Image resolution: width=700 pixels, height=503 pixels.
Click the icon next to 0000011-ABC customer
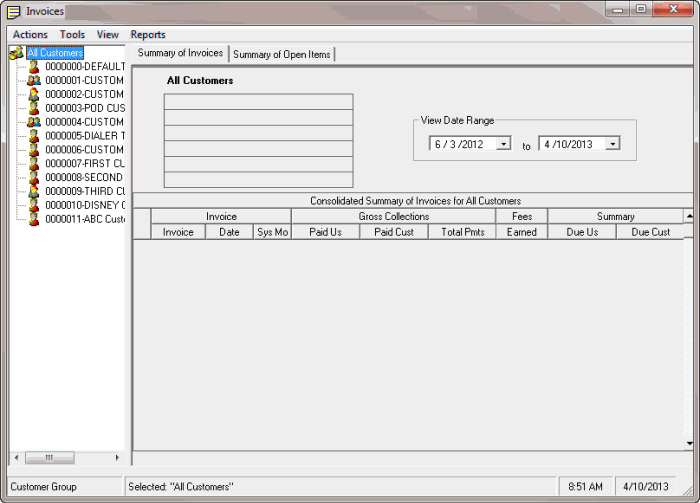tap(34, 218)
